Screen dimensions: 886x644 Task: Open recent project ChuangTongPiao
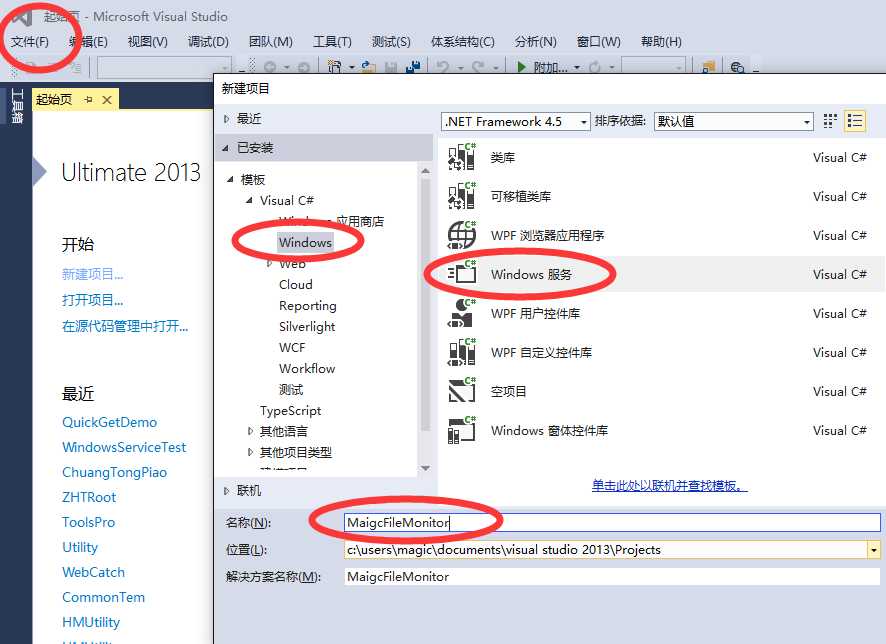tap(114, 472)
